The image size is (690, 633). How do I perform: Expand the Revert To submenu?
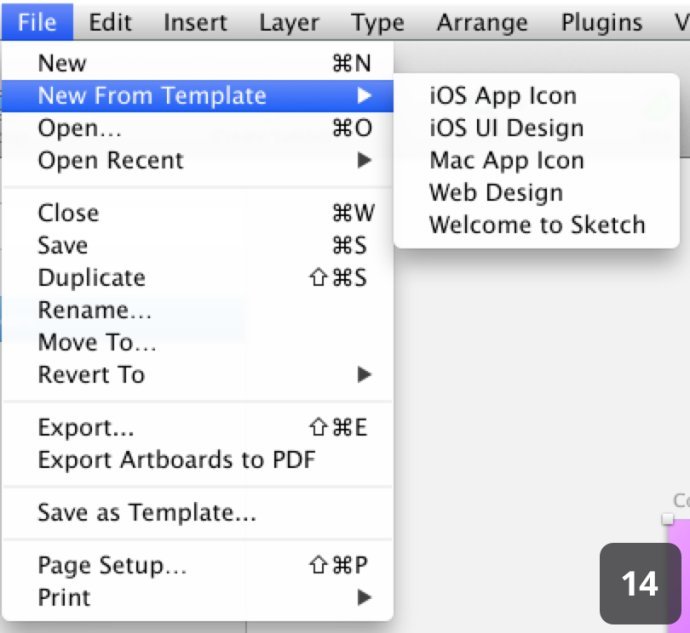197,375
